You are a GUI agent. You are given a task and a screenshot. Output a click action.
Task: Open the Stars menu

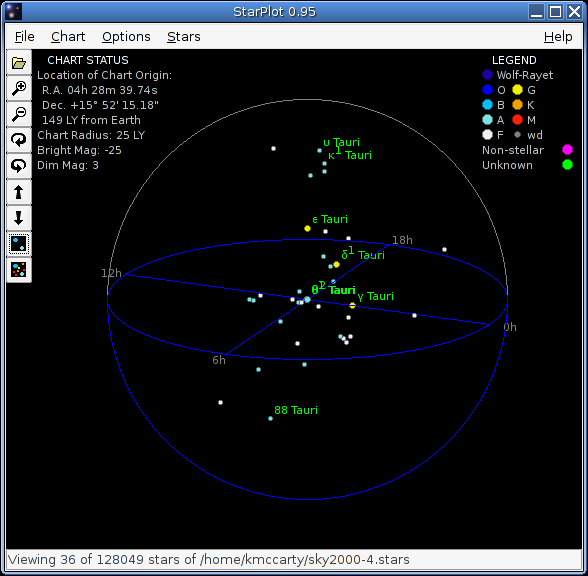(184, 36)
